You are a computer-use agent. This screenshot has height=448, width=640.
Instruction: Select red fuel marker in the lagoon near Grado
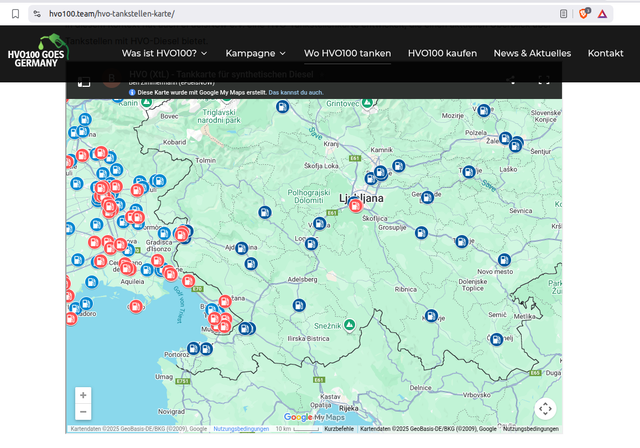coord(136,306)
